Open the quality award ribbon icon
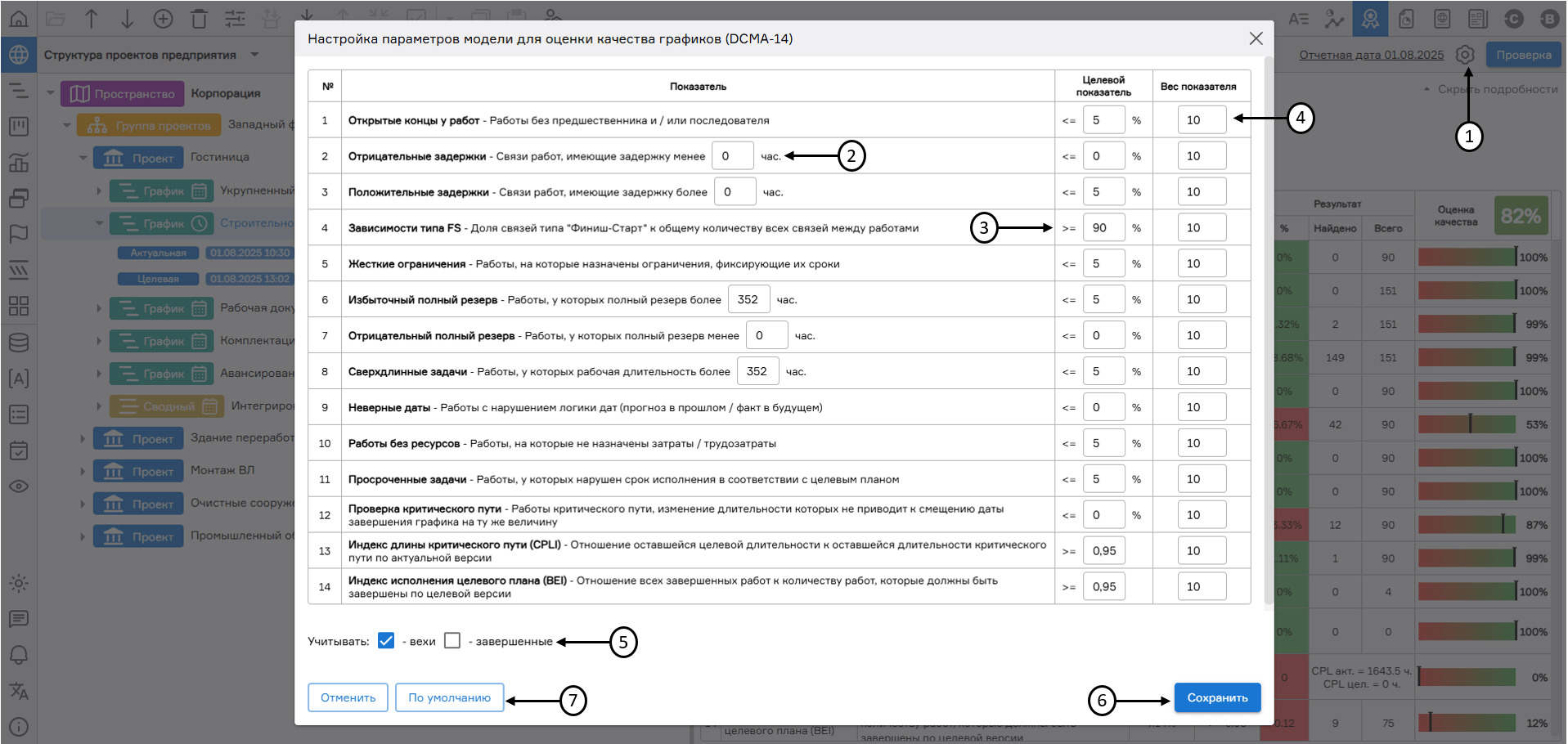The width and height of the screenshot is (1568, 744). tap(1370, 18)
